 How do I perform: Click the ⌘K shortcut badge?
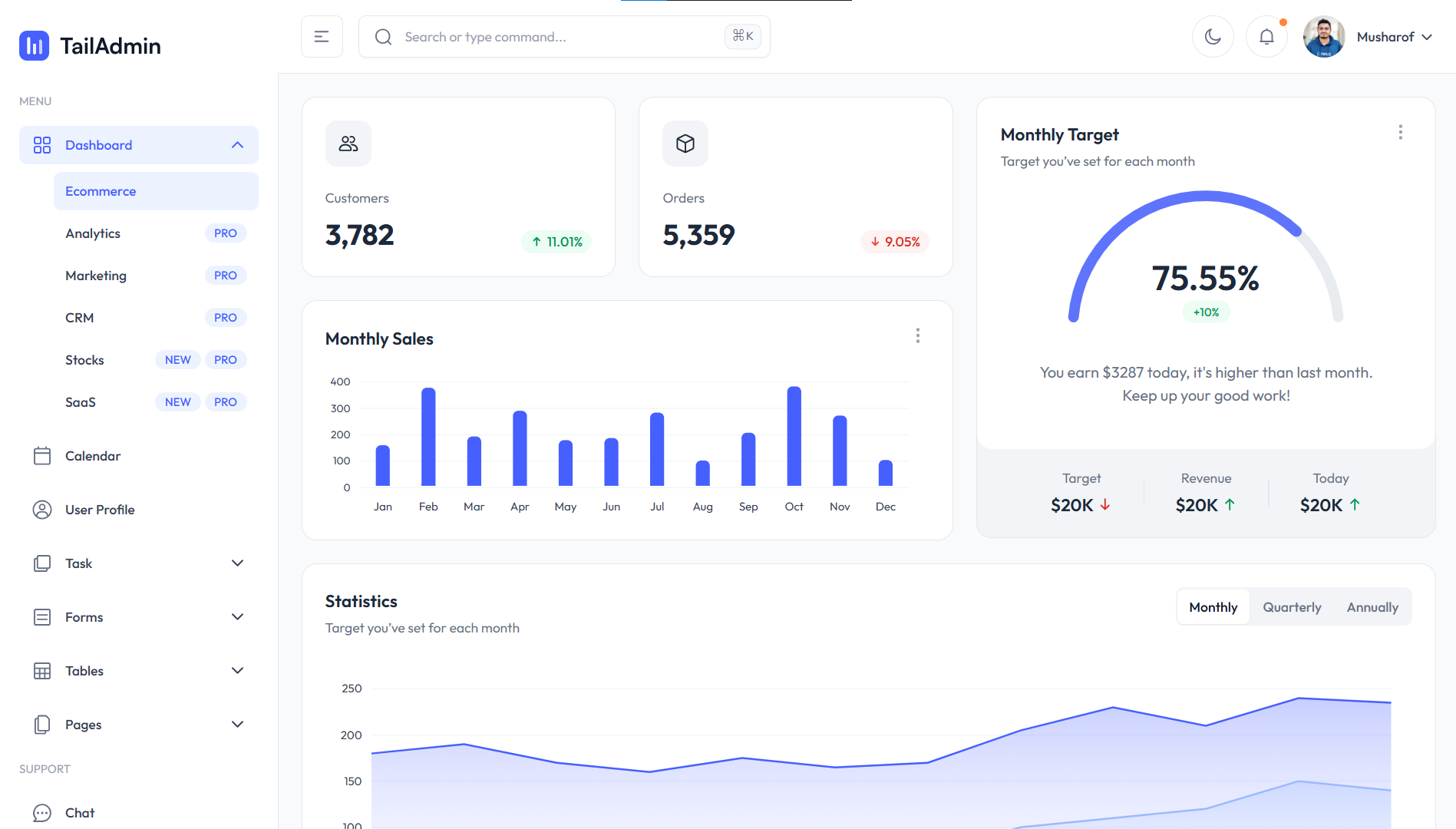click(x=742, y=36)
